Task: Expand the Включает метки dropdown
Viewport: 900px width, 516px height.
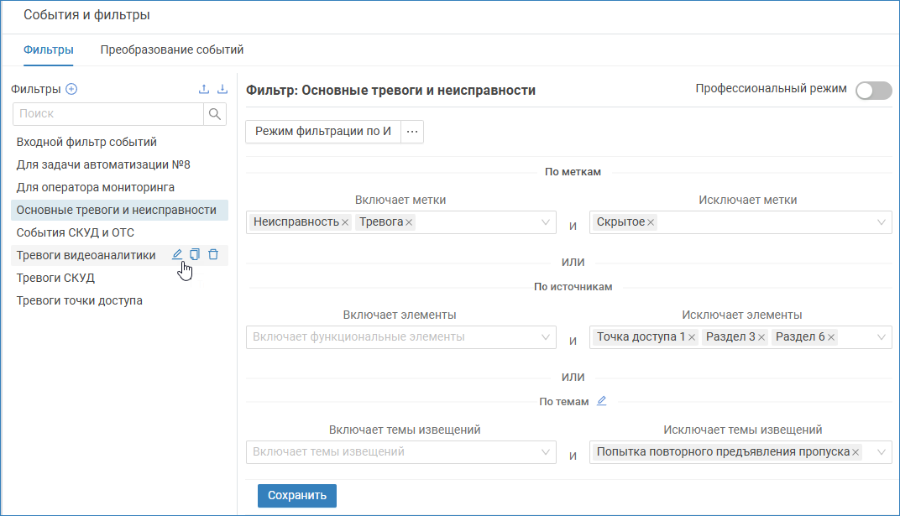Action: click(x=545, y=222)
